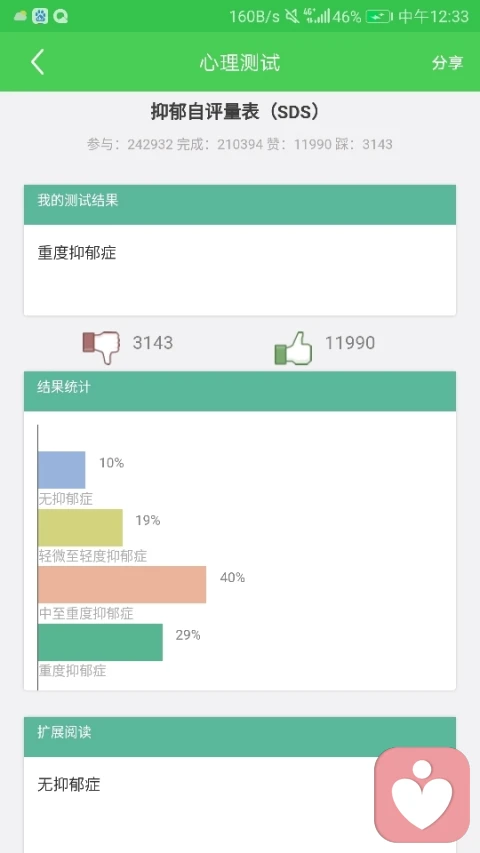Tap the 重度抑郁症 test result text
The height and width of the screenshot is (853, 480).
click(77, 253)
